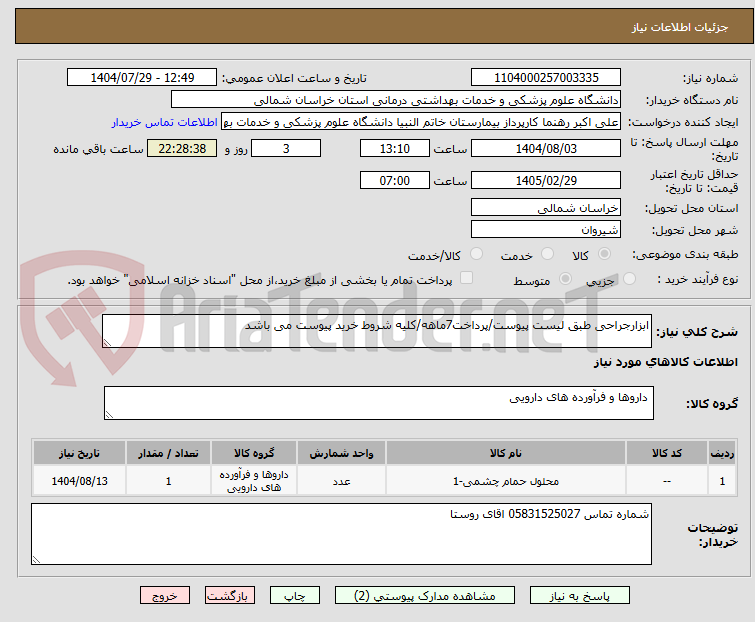The width and height of the screenshot is (755, 622).
Task: Click the resize handle of description box
Action: pos(107,343)
